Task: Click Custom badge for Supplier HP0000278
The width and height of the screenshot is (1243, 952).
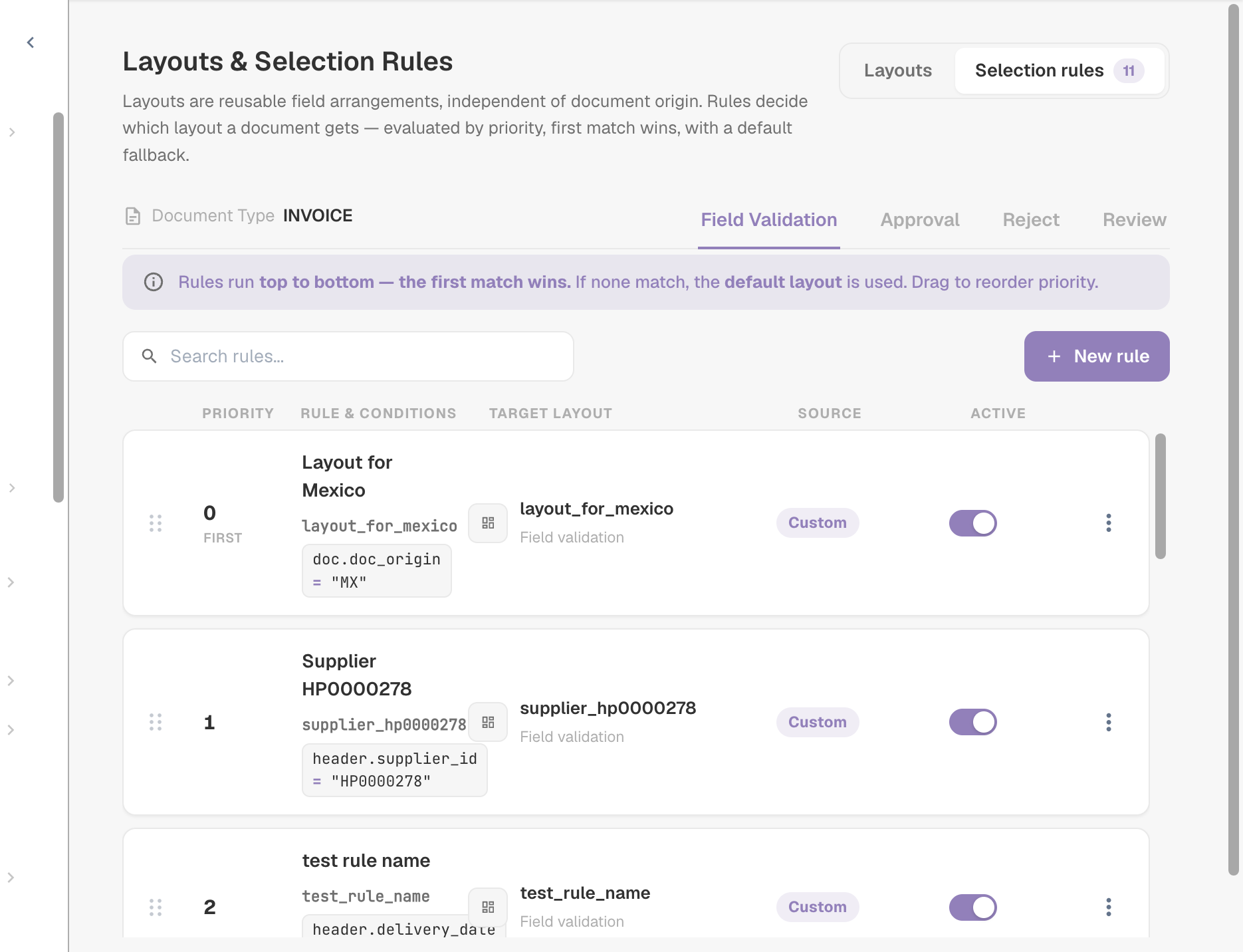Action: point(818,722)
